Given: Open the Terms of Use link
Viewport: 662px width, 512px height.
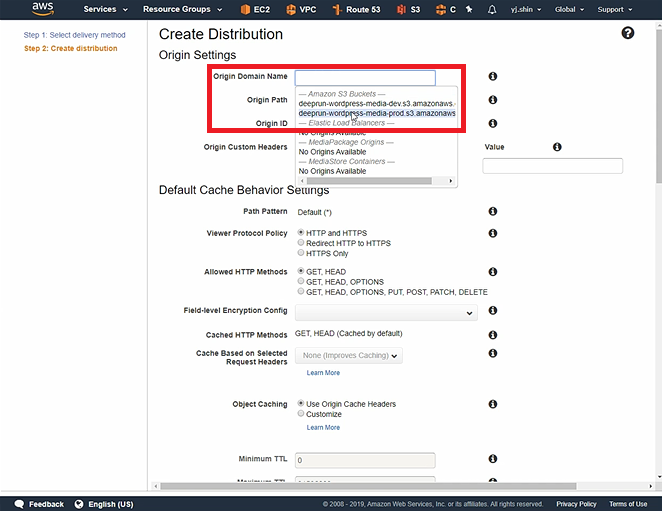Looking at the screenshot, I should pyautogui.click(x=628, y=504).
